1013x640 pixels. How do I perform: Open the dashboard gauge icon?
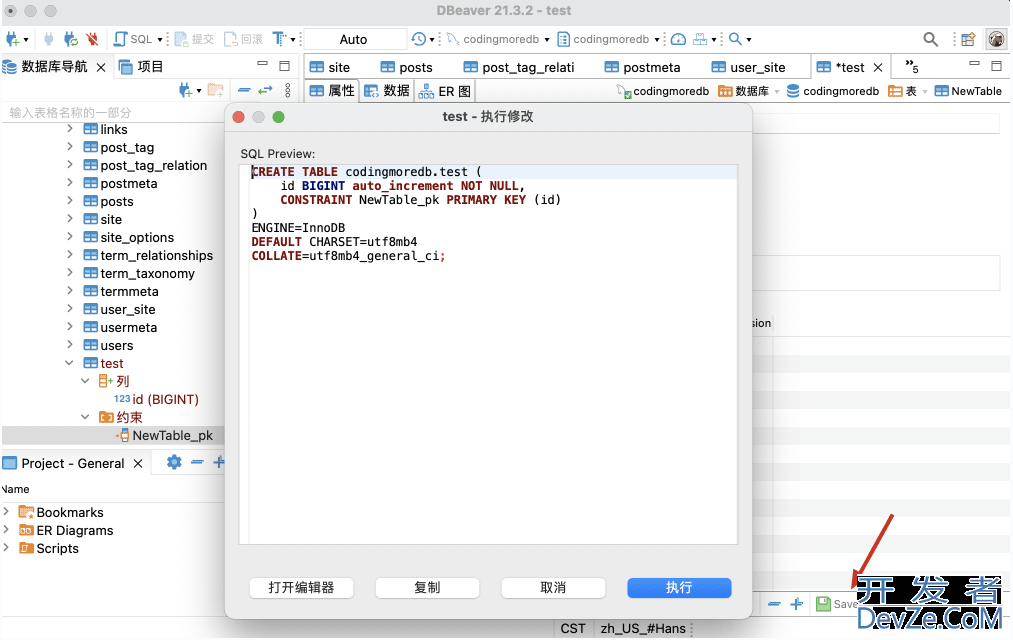678,39
